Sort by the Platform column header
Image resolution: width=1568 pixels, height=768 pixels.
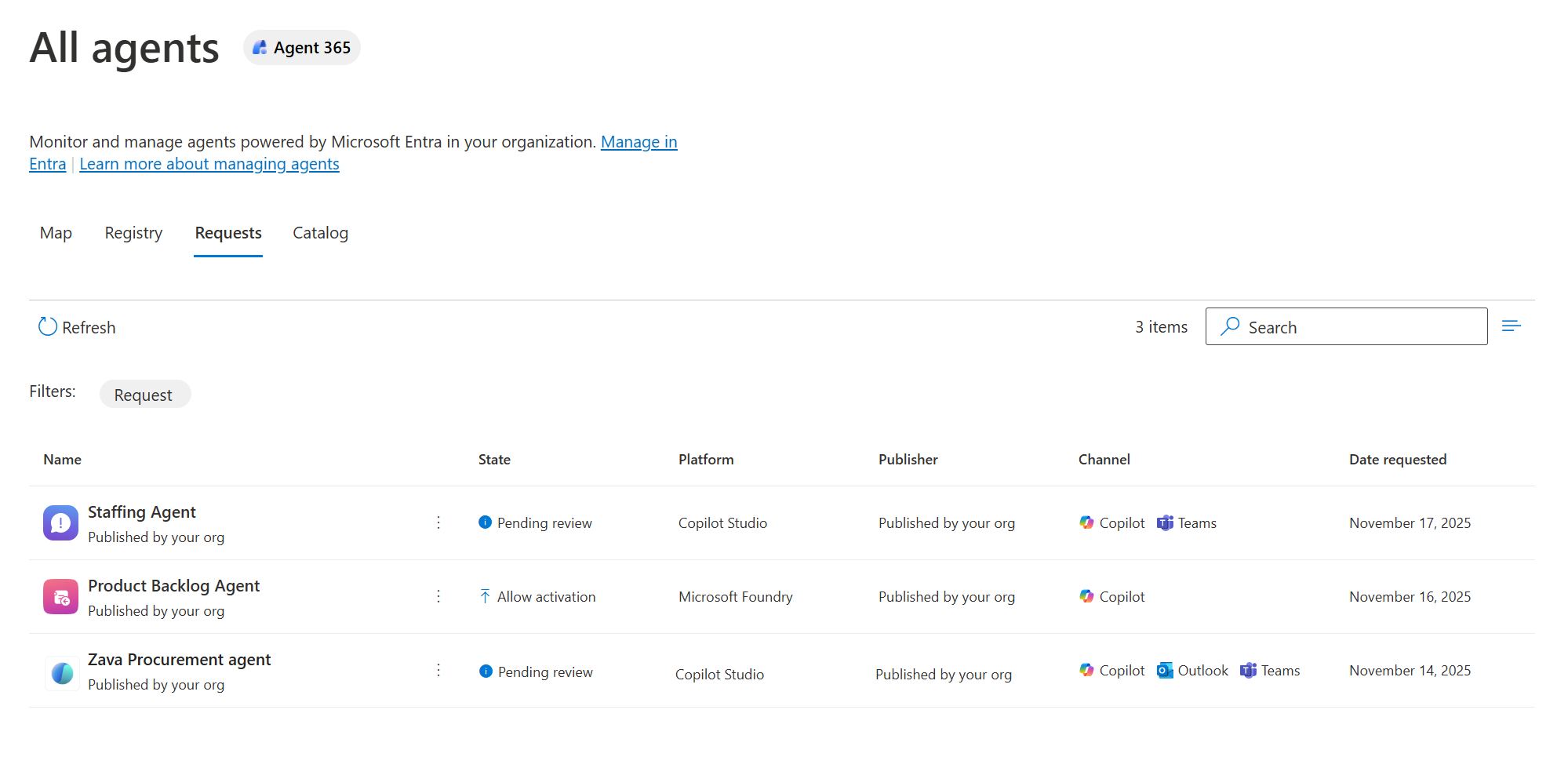(x=706, y=460)
